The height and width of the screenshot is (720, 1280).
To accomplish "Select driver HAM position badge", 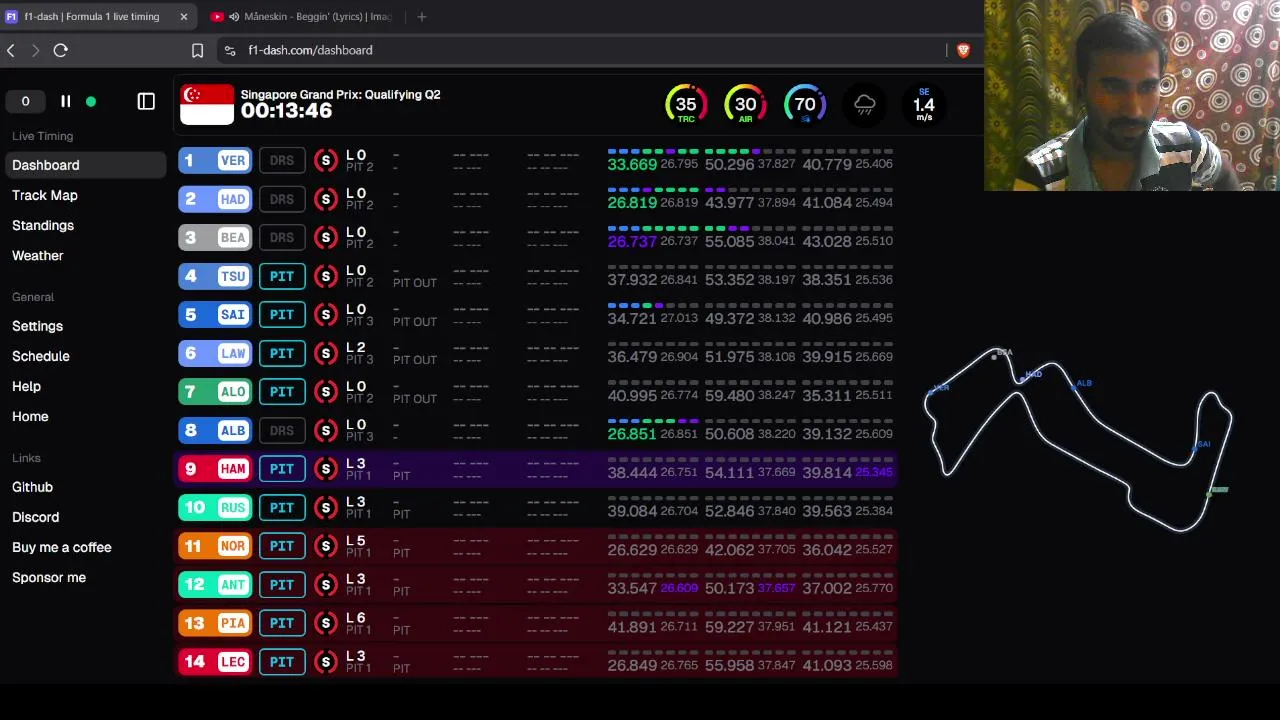I will [x=215, y=469].
